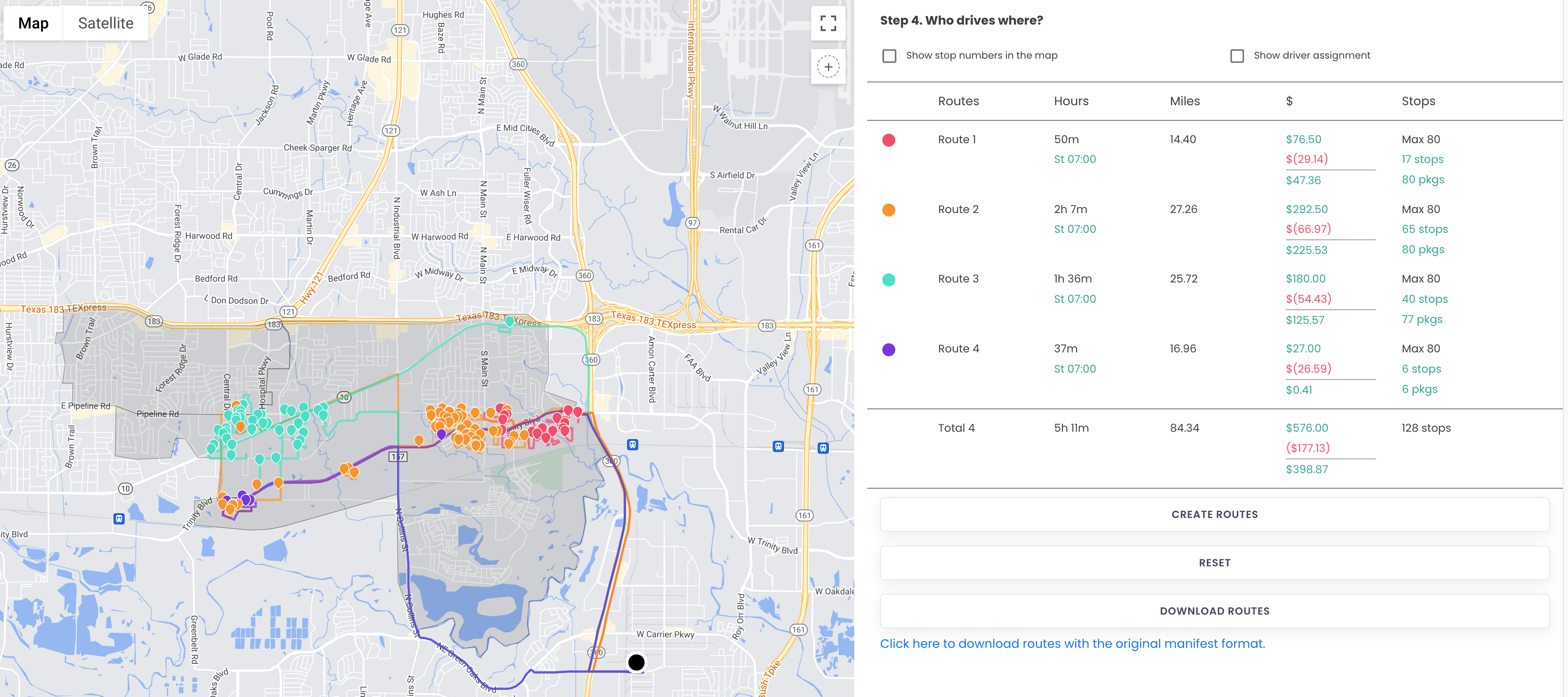This screenshot has height=697, width=1568.
Task: Enable show driver assignment checkbox
Action: coord(1236,56)
